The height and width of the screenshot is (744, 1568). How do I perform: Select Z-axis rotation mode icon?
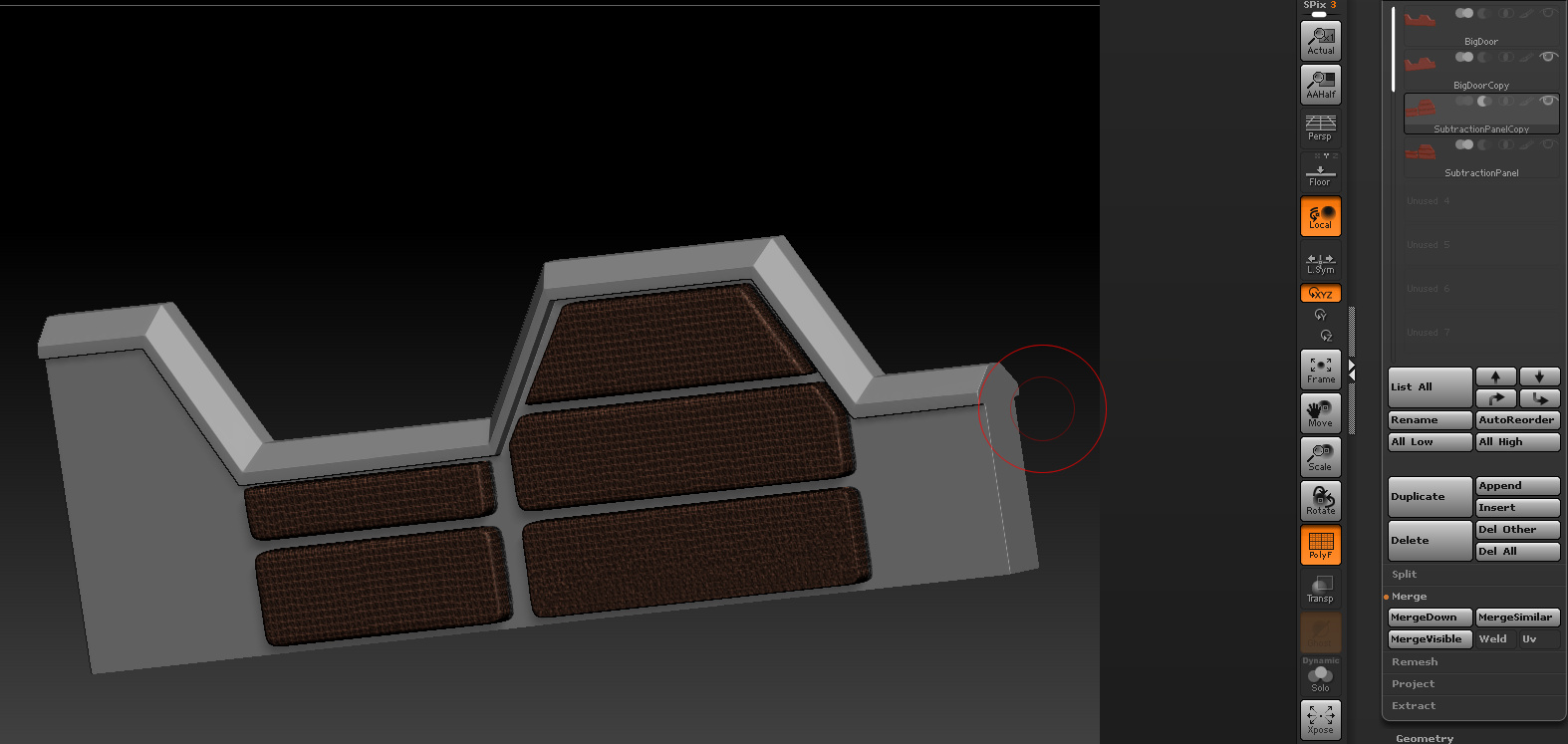pos(1326,336)
